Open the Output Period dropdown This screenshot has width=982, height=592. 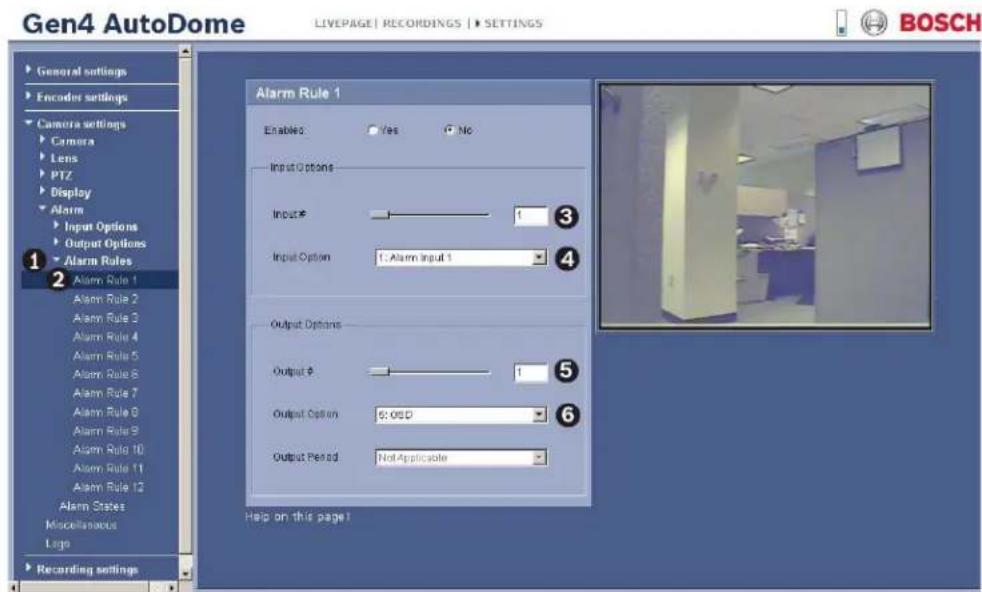[x=461, y=457]
